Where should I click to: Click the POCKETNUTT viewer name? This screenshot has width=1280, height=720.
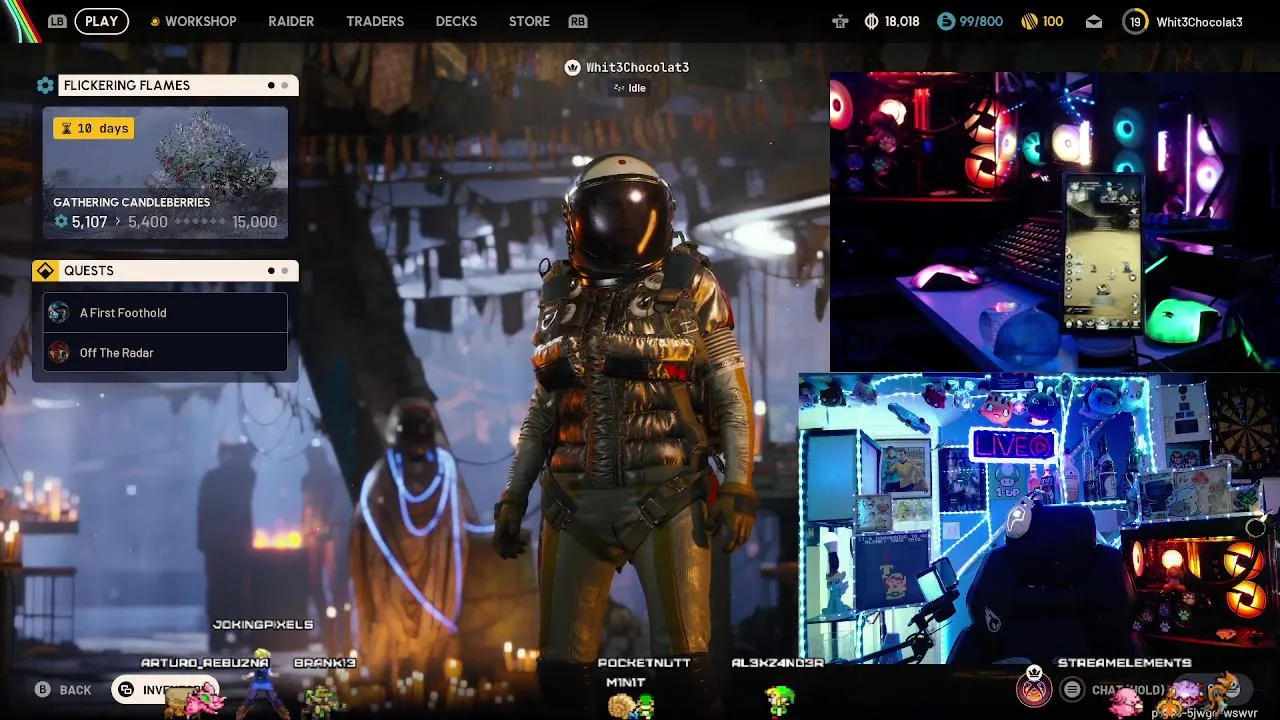[x=644, y=663]
